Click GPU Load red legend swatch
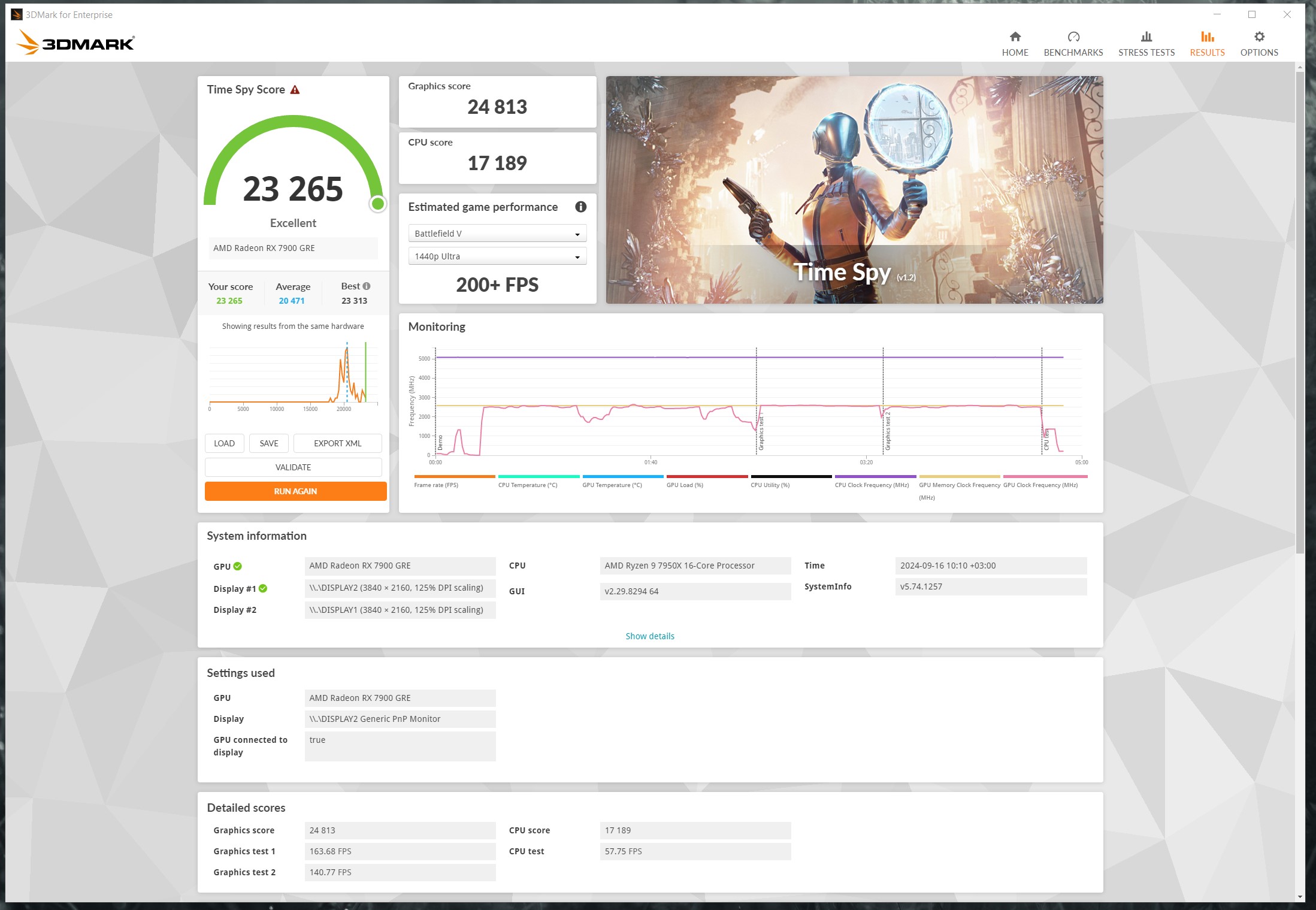This screenshot has height=910, width=1316. click(x=707, y=477)
